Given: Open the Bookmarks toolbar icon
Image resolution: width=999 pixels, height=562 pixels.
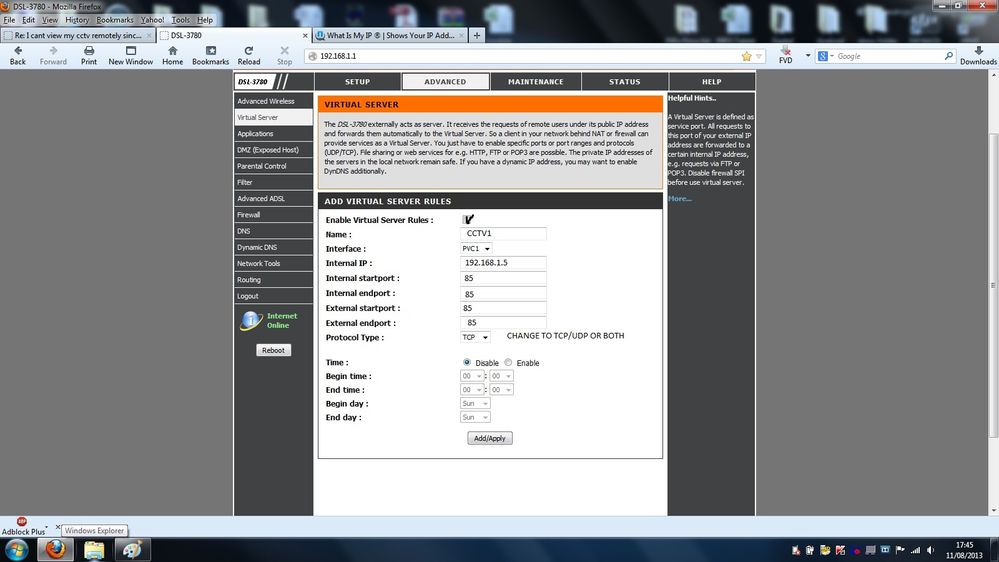Looking at the screenshot, I should (210, 51).
